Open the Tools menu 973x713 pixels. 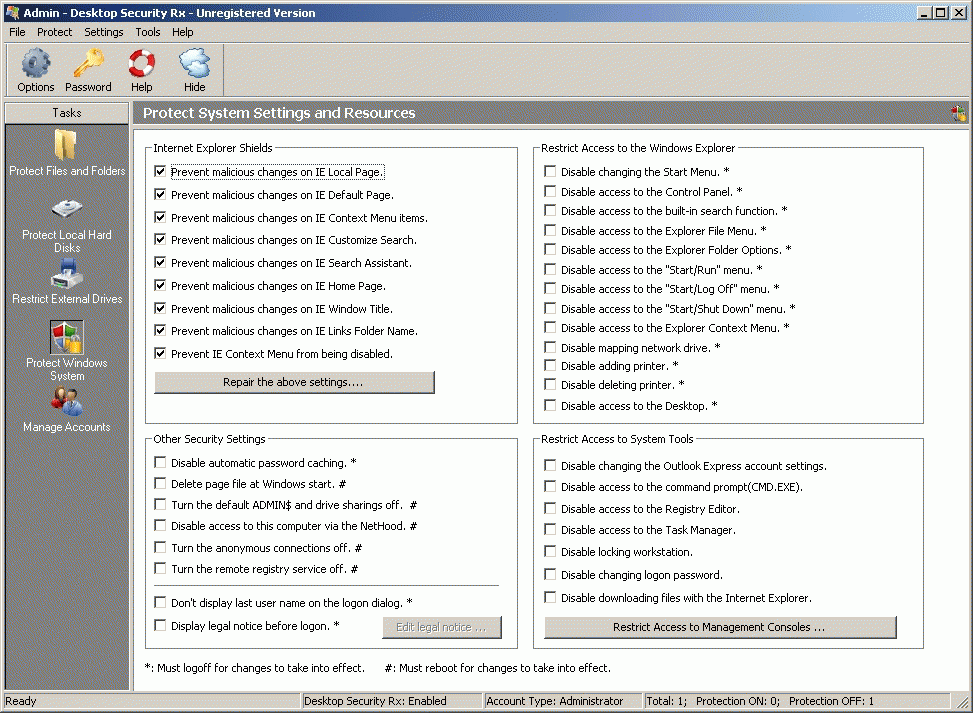pos(148,32)
